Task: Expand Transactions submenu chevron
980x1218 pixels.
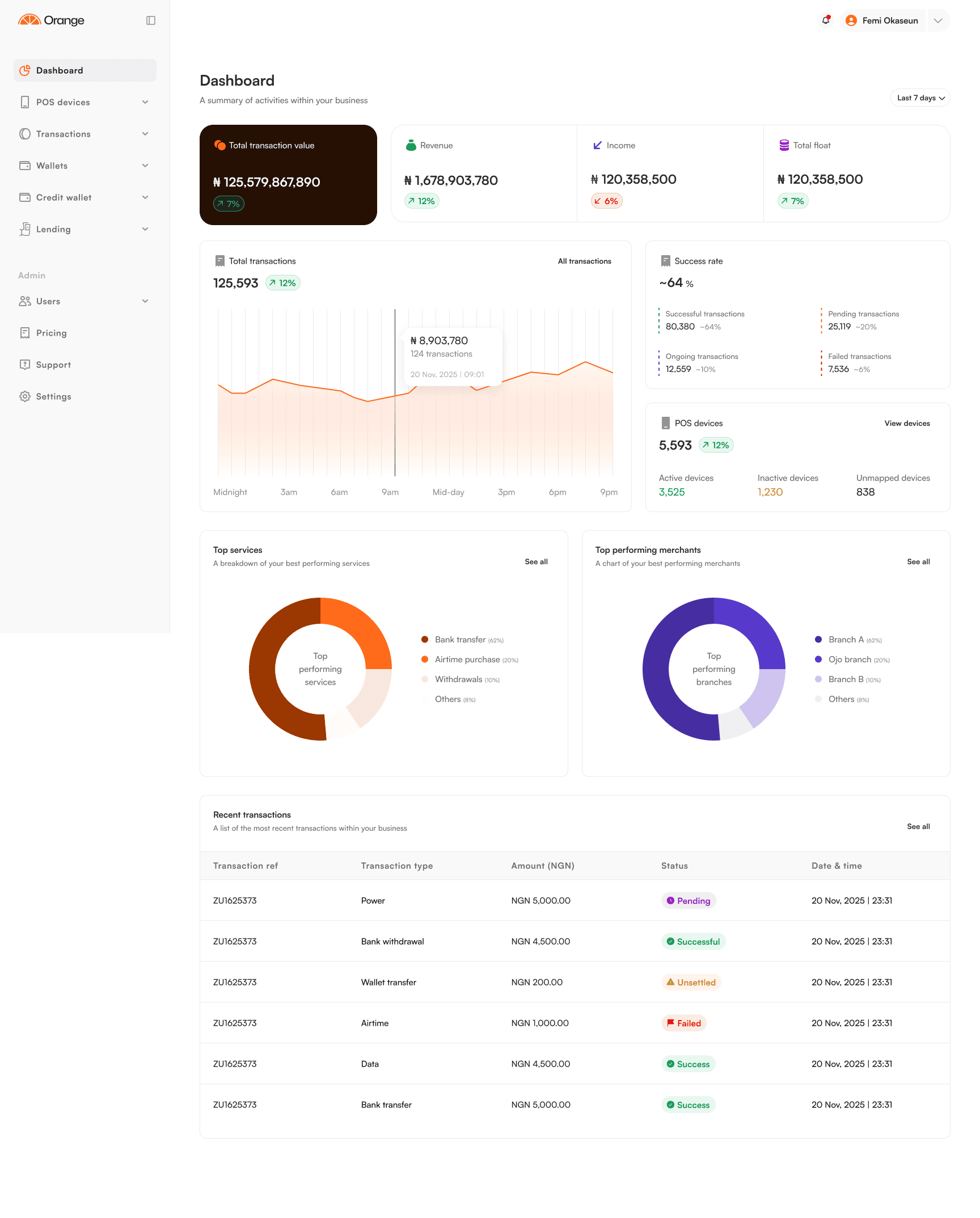Action: tap(145, 134)
